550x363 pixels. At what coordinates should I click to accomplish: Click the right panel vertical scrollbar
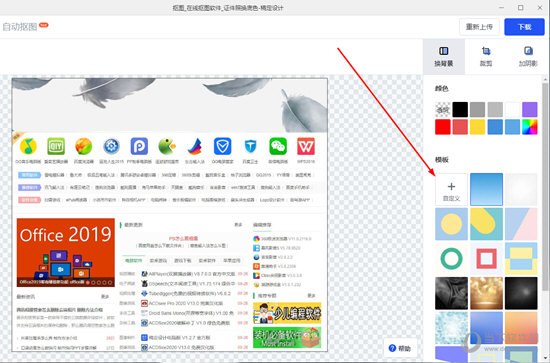[545, 186]
